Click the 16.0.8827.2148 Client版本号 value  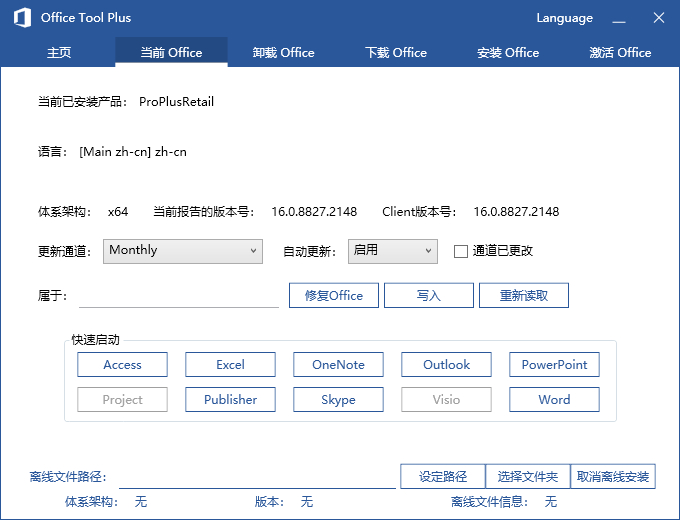516,212
